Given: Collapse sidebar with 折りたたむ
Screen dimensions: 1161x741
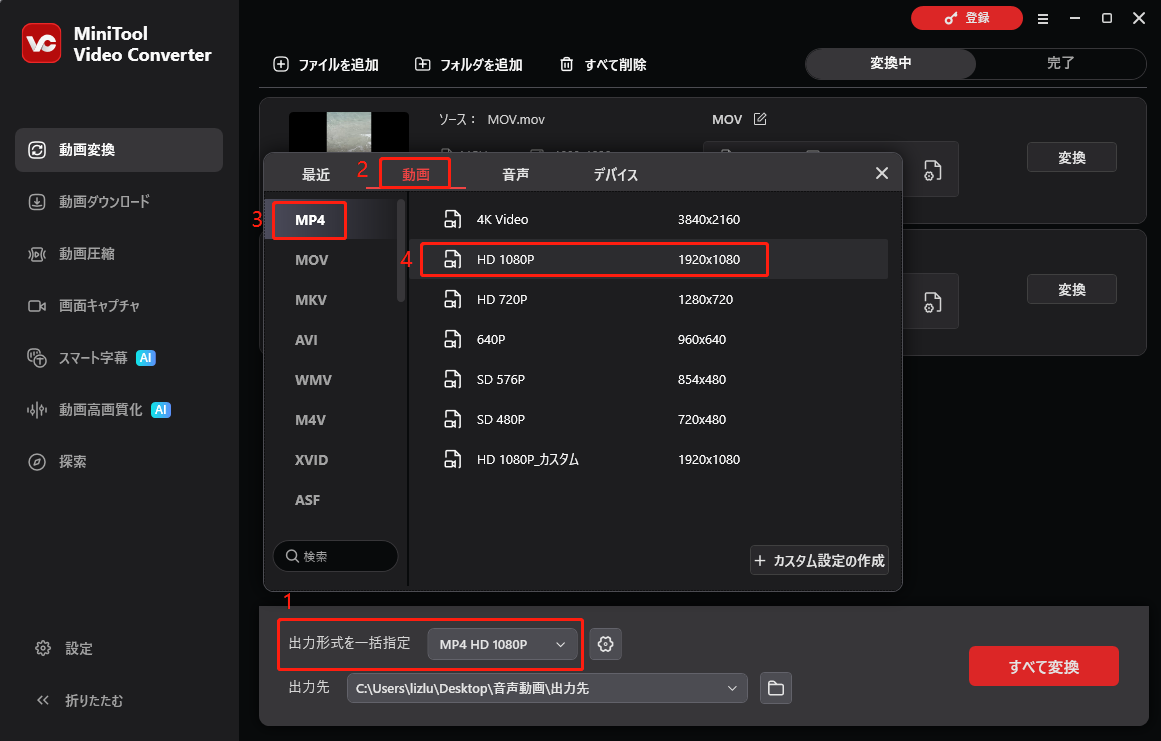Looking at the screenshot, I should 79,700.
